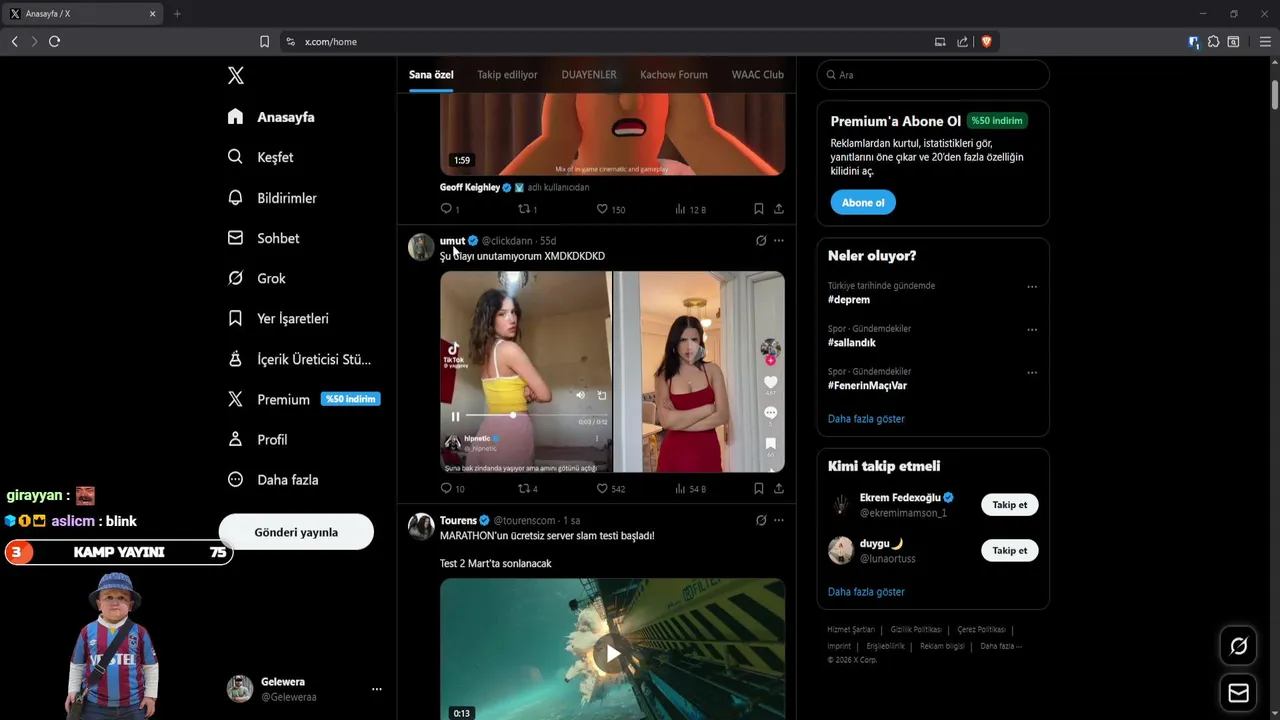Switch to DUAYENLER tab
This screenshot has height=720, width=1280.
[589, 75]
